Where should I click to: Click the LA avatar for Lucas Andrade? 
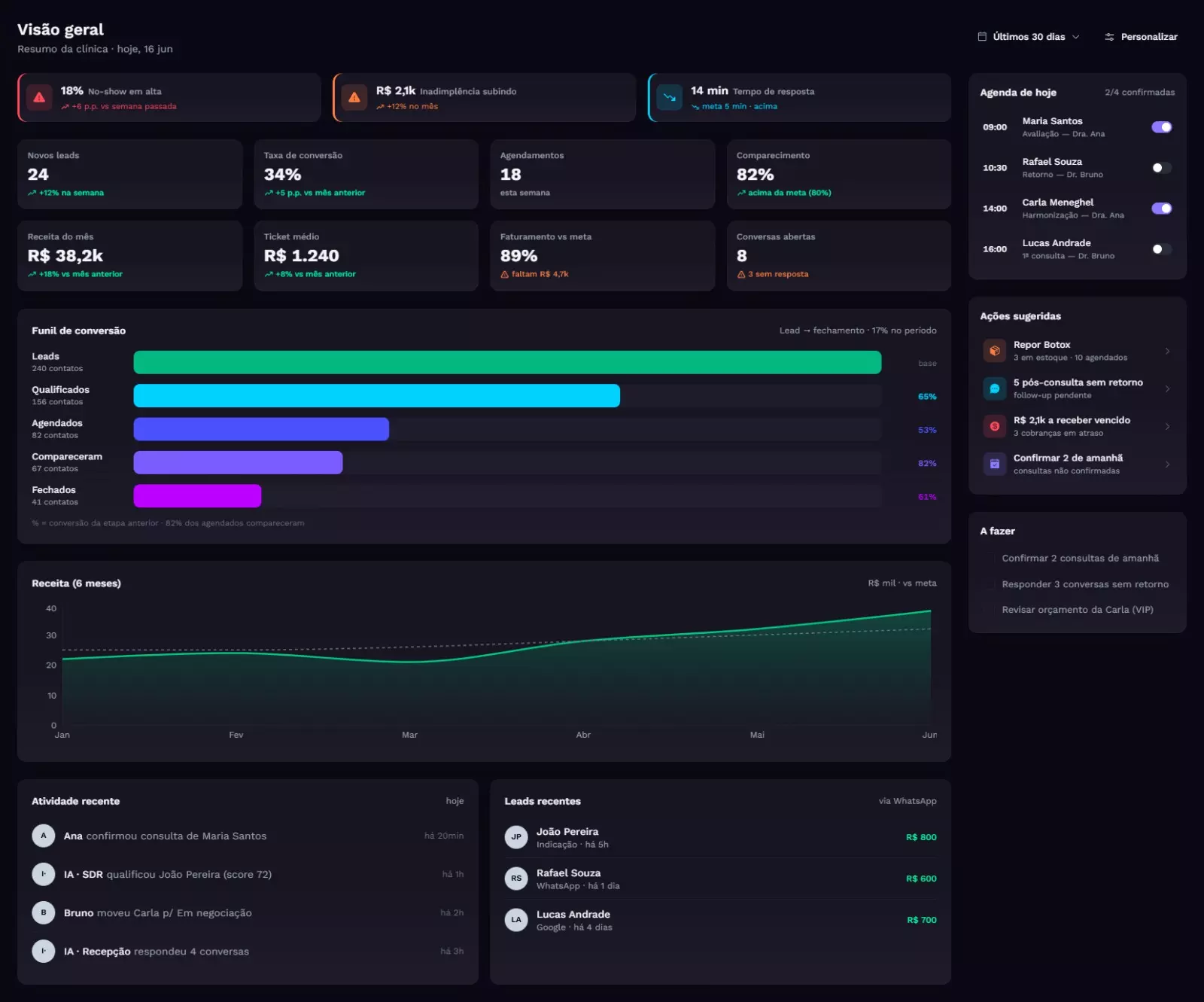pos(516,920)
